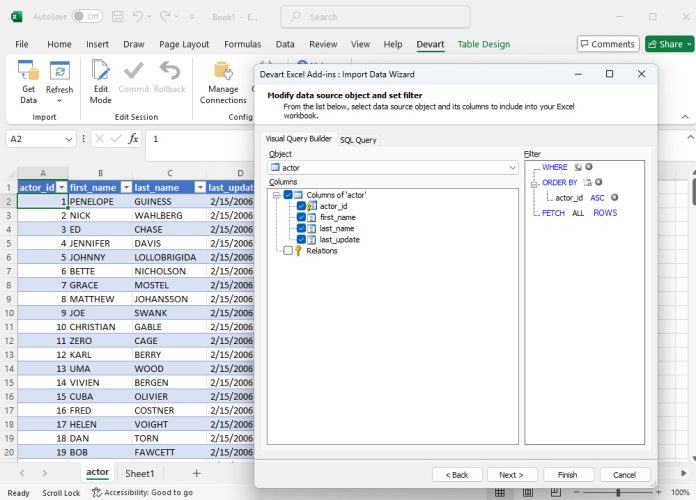Uncheck the first_name column checkbox
The image size is (696, 500).
(301, 217)
